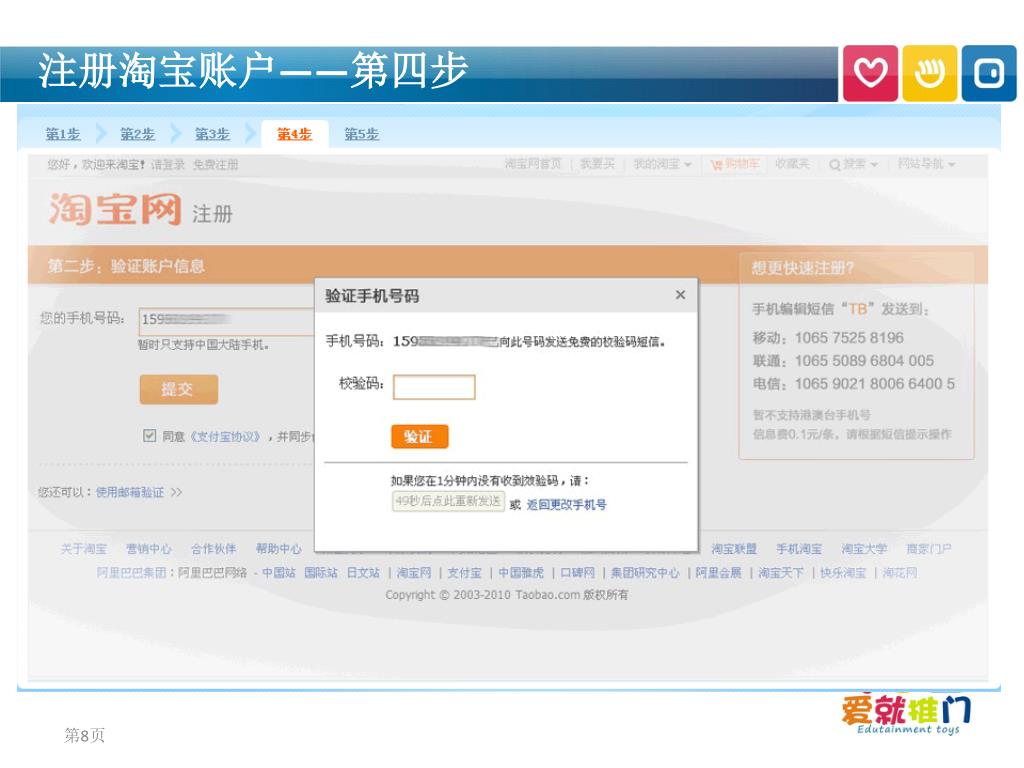Click the 口碑网 footer link
The image size is (1024, 768).
(577, 573)
